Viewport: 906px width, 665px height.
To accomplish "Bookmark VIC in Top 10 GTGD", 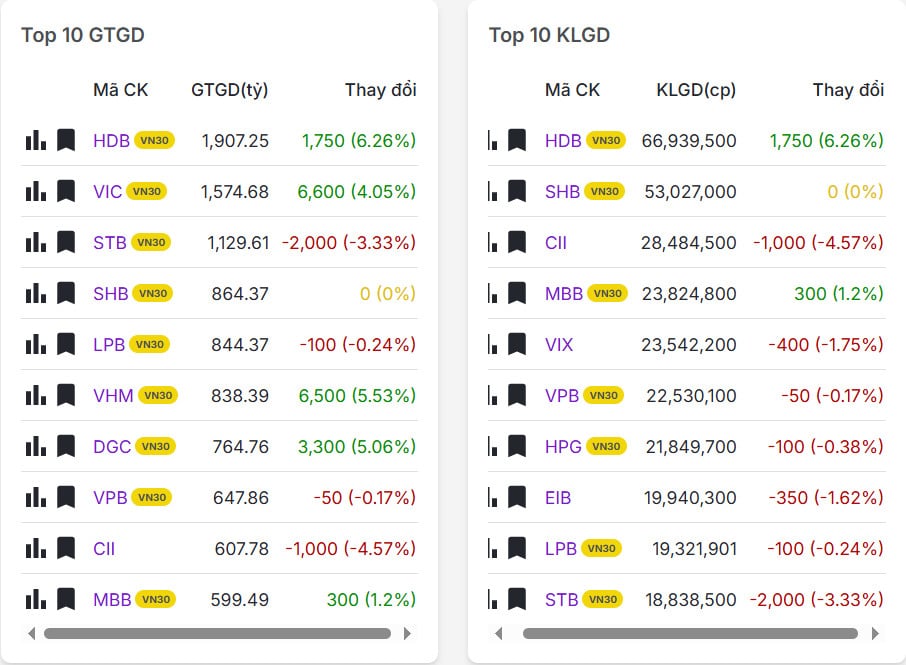I will pos(66,191).
